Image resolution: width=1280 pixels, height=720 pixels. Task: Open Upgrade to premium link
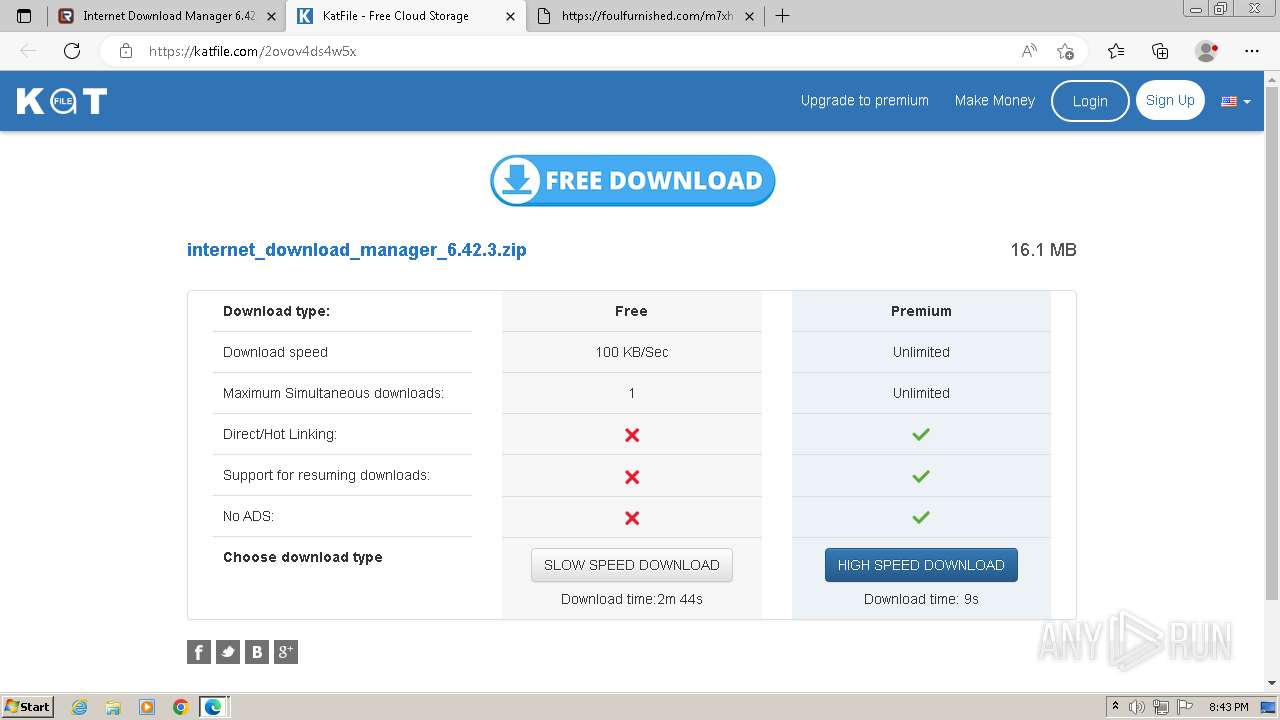pos(865,100)
